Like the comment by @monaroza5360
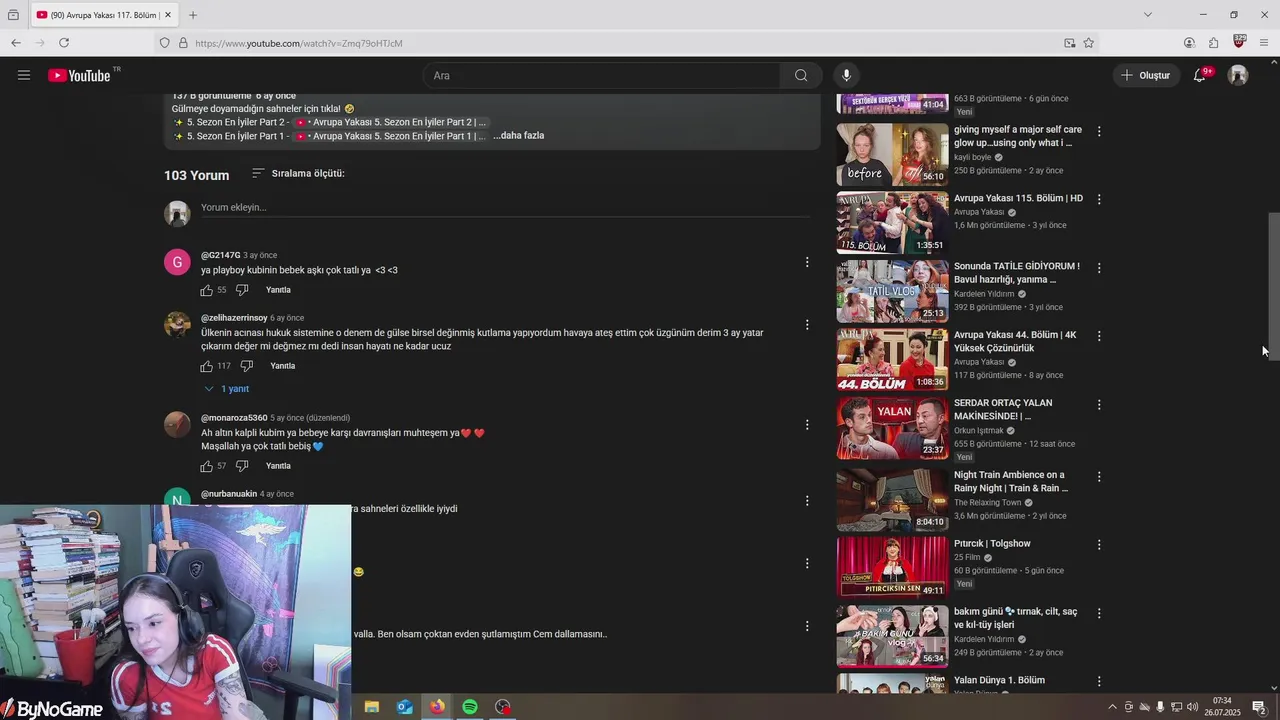1280x720 pixels. pyautogui.click(x=206, y=466)
